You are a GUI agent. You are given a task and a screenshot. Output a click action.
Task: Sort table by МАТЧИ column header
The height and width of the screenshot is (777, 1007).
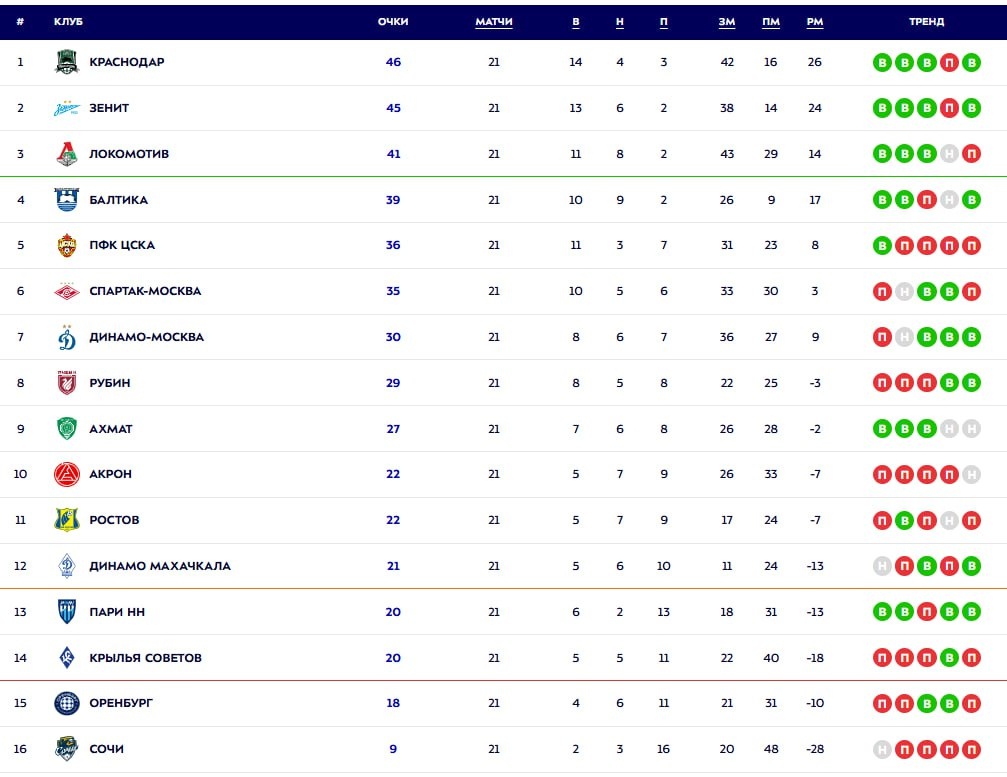[x=494, y=22]
